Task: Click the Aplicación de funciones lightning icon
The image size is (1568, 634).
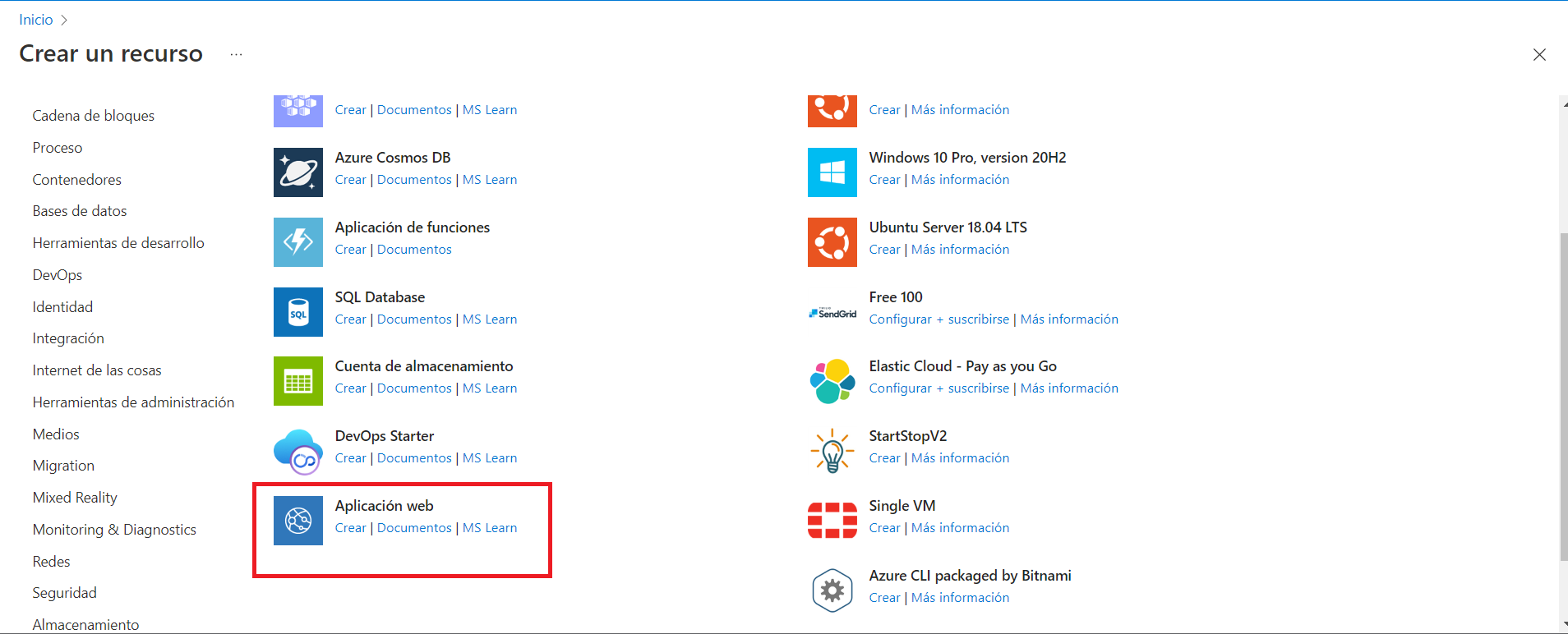Action: 298,242
